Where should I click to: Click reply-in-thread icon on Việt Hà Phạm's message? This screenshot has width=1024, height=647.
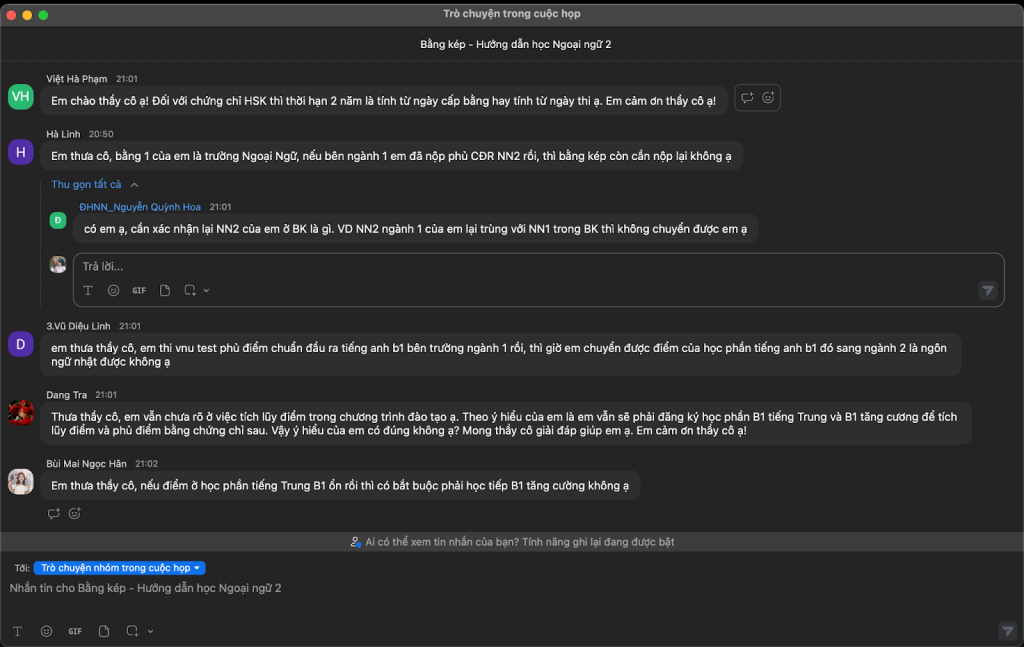[746, 98]
